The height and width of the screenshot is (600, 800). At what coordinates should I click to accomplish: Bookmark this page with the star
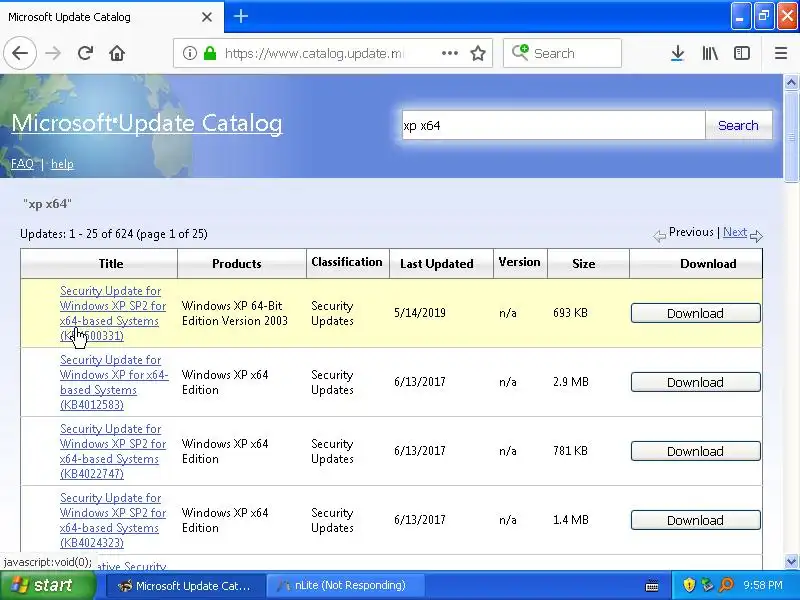(x=478, y=53)
